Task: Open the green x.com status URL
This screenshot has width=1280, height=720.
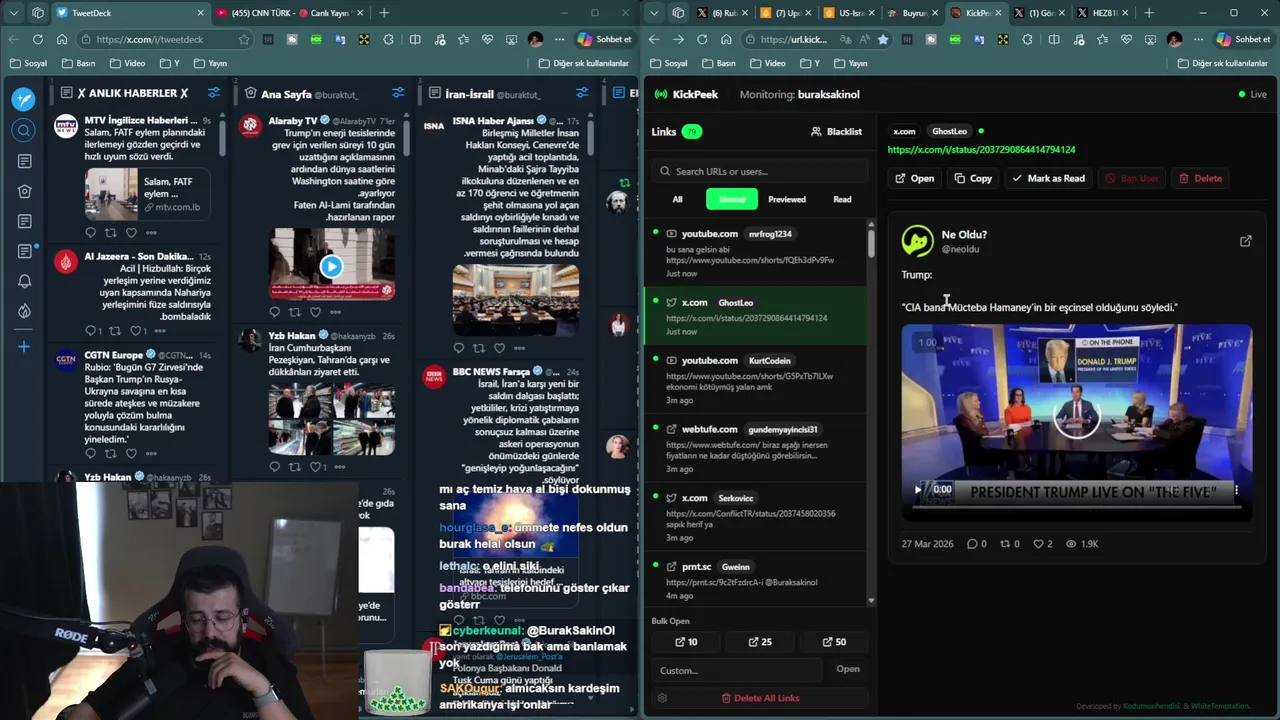Action: [981, 149]
